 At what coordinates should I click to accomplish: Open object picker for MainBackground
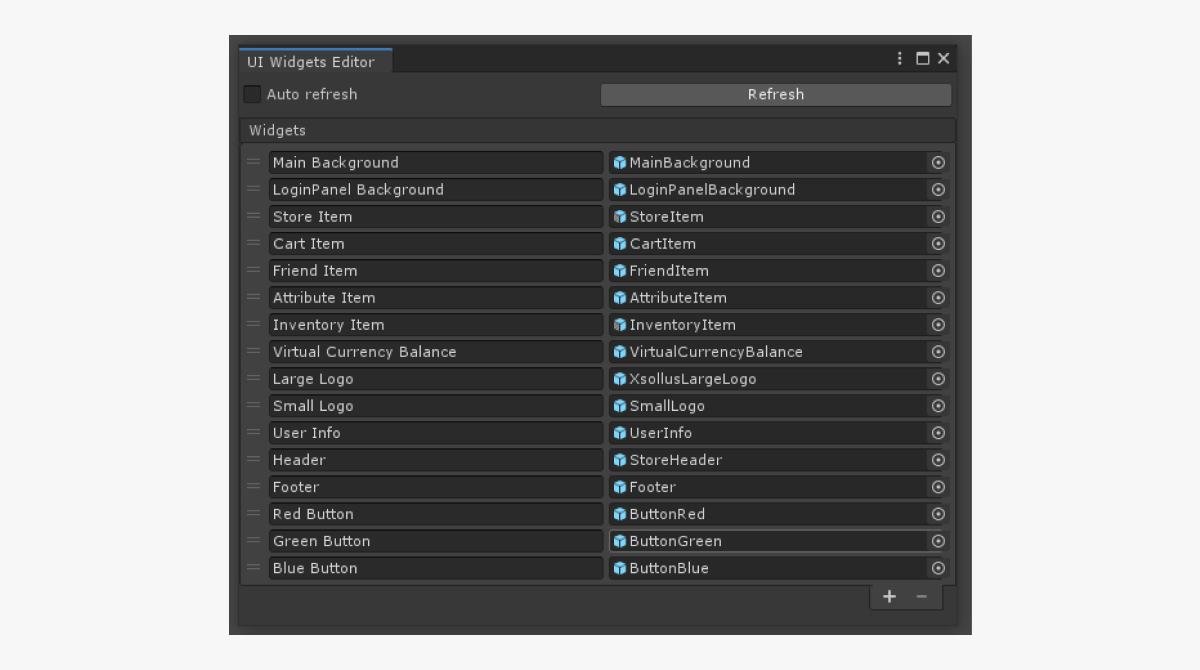coord(938,163)
